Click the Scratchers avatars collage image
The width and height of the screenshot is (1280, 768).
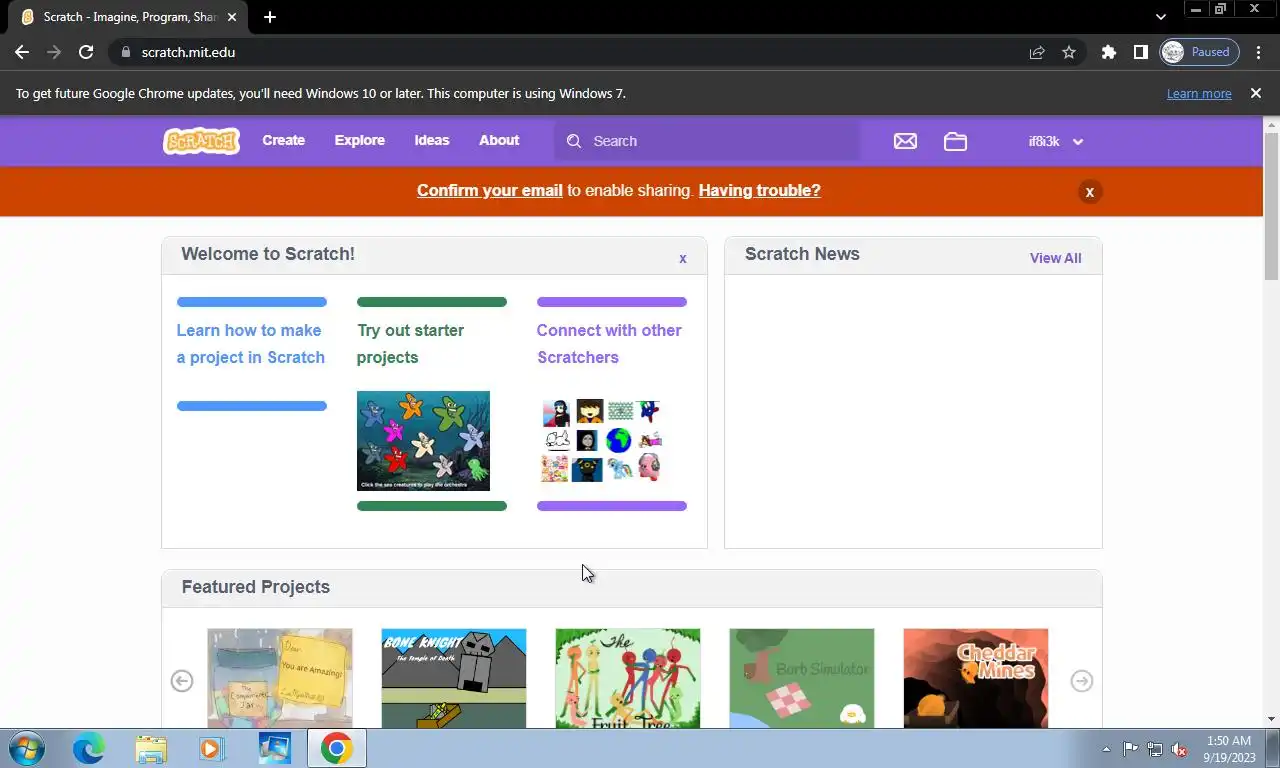[602, 441]
